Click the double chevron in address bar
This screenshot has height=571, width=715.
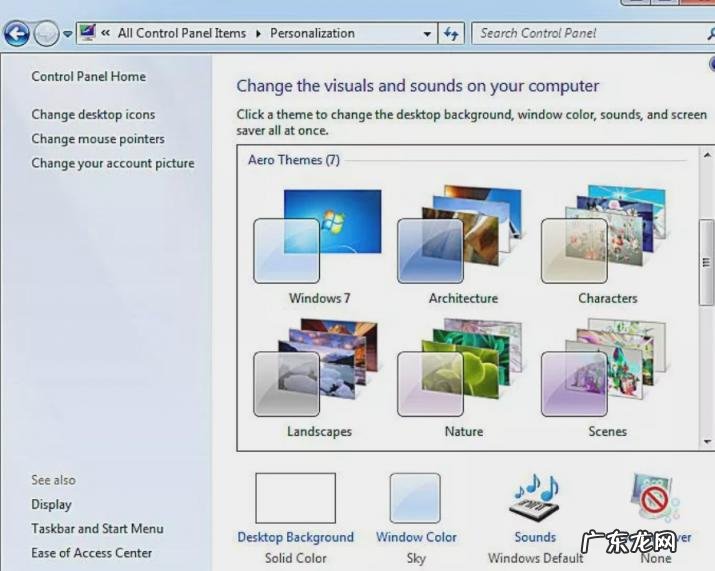click(106, 33)
